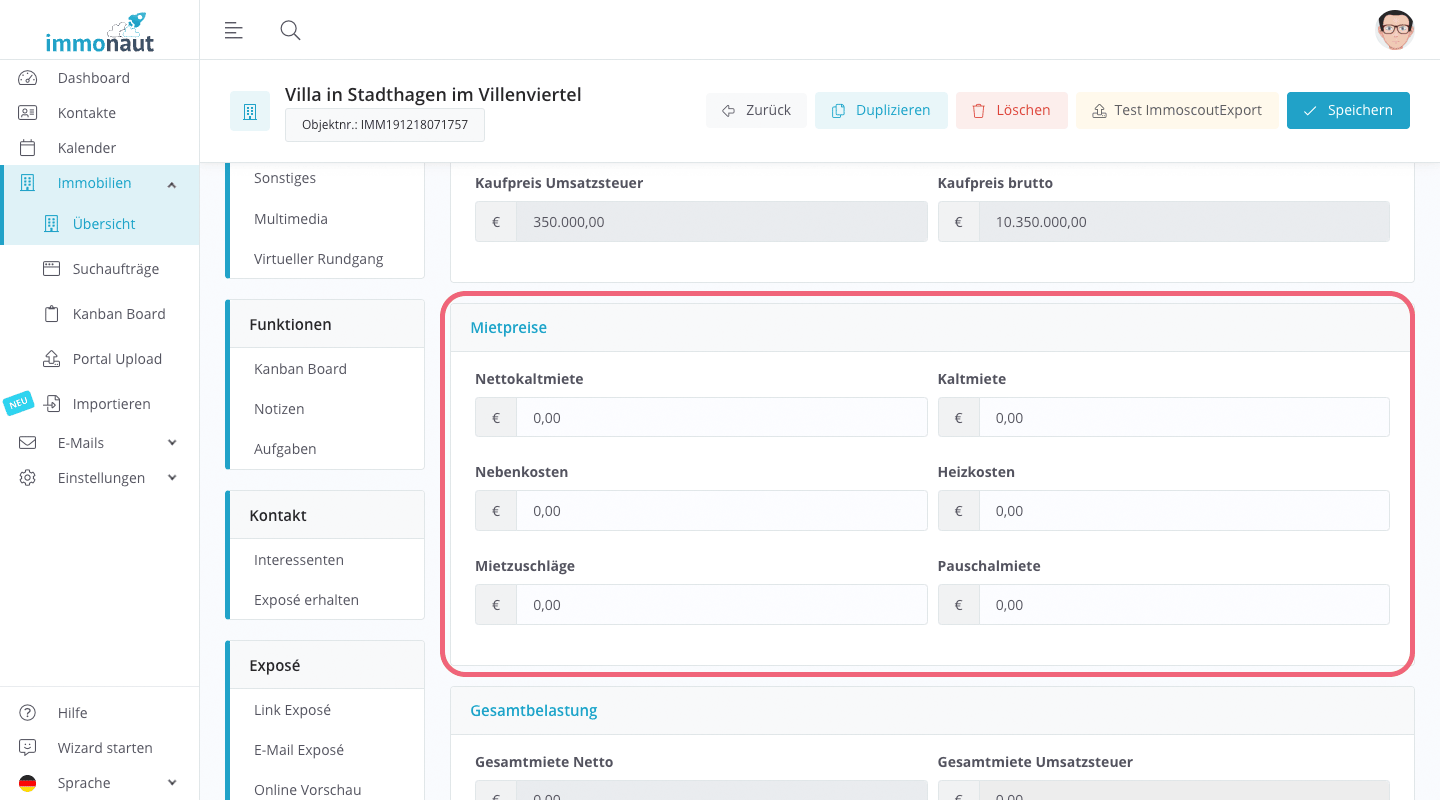
Task: Click the Portal Upload icon in sidebar
Action: click(x=52, y=359)
